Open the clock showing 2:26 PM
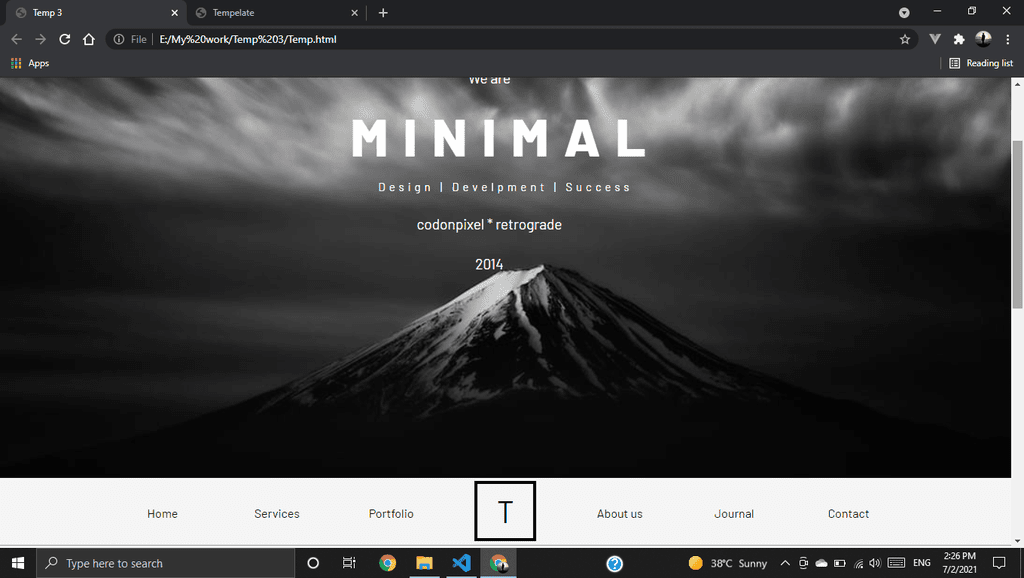Viewport: 1024px width, 578px height. [x=959, y=563]
